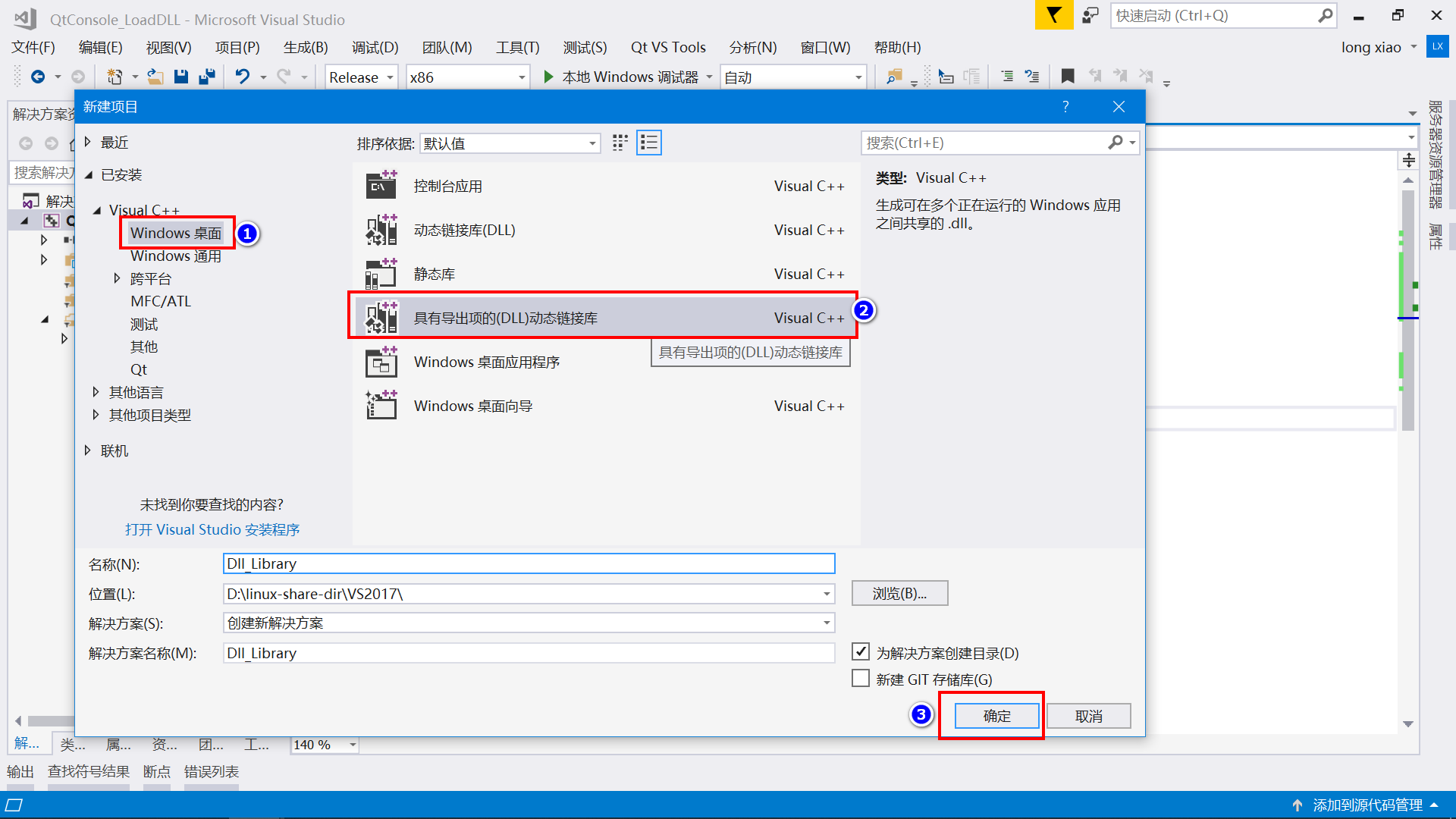Screen dimensions: 1456x819
Task: Switch template list to medium icons list view
Action: (649, 143)
